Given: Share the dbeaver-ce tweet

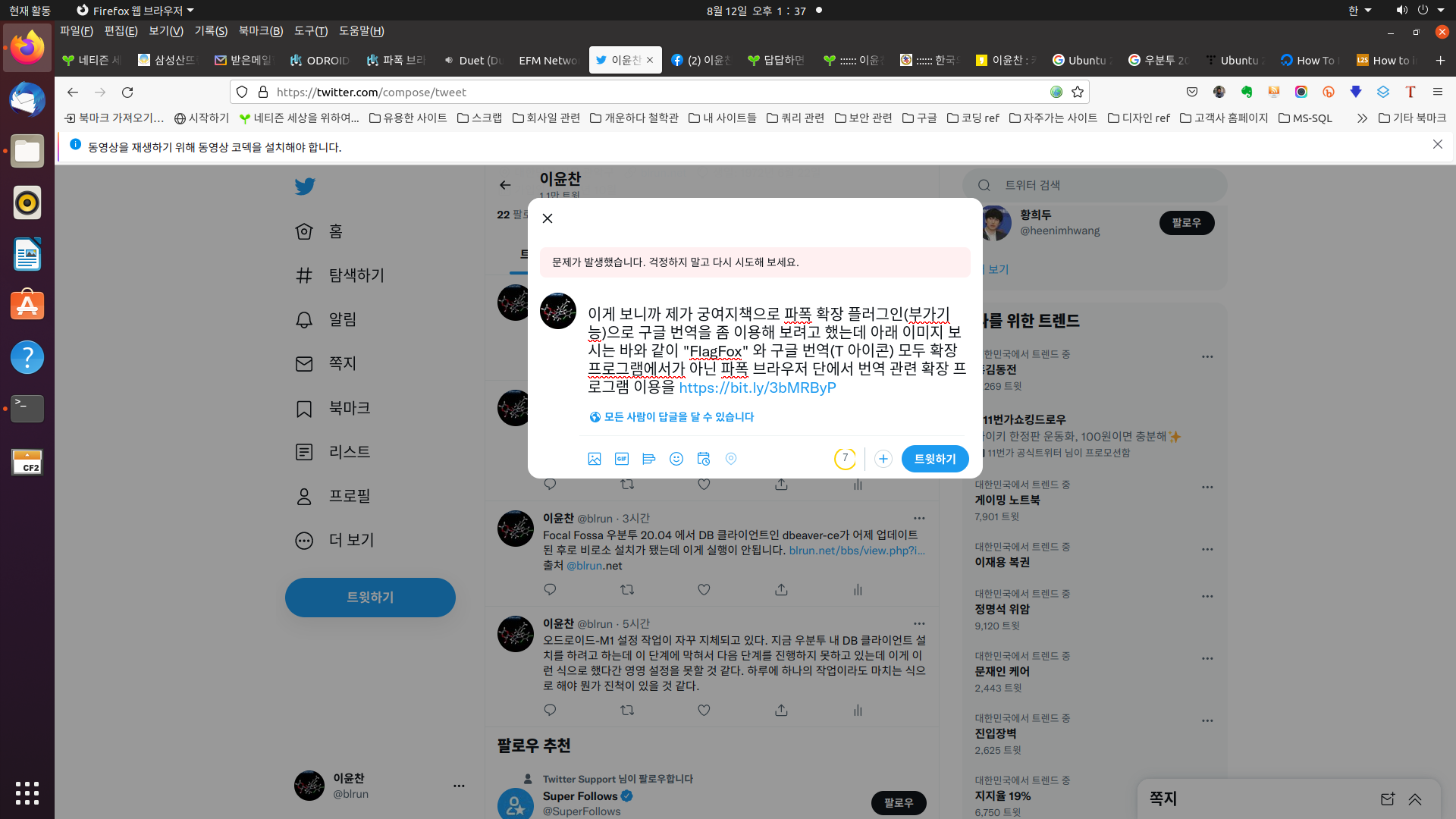Looking at the screenshot, I should [x=781, y=589].
